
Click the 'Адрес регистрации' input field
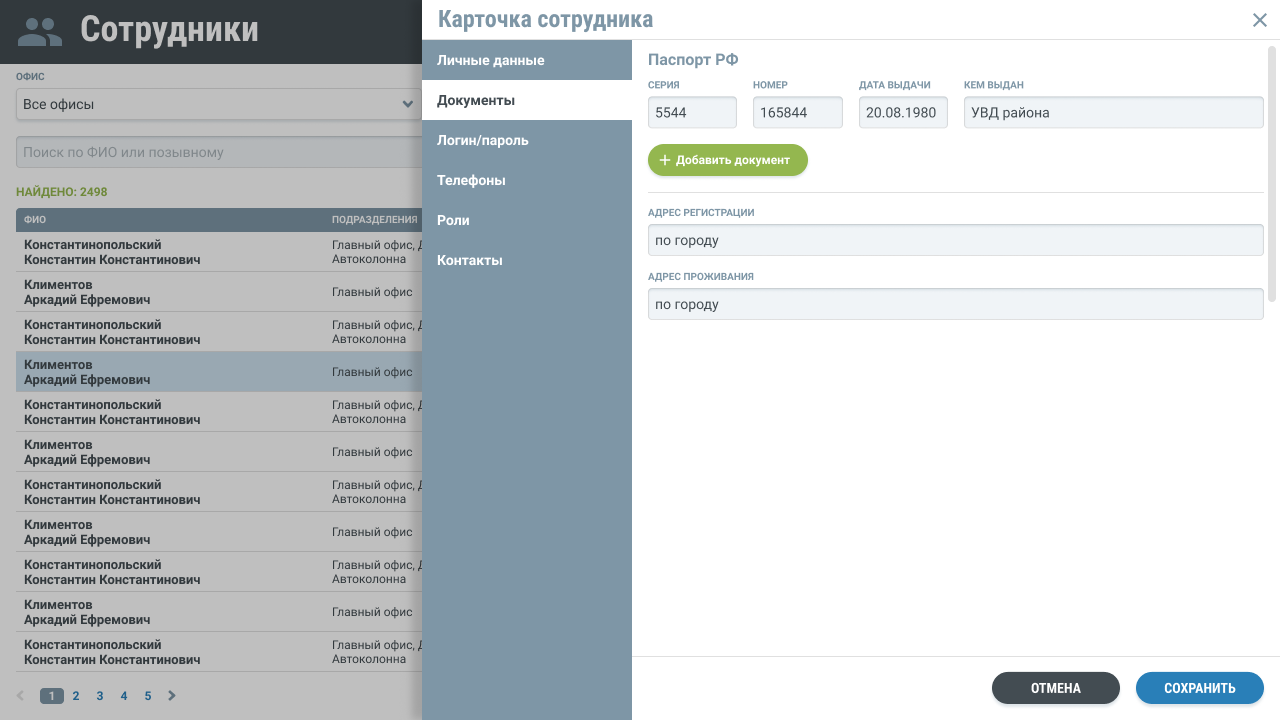[955, 240]
